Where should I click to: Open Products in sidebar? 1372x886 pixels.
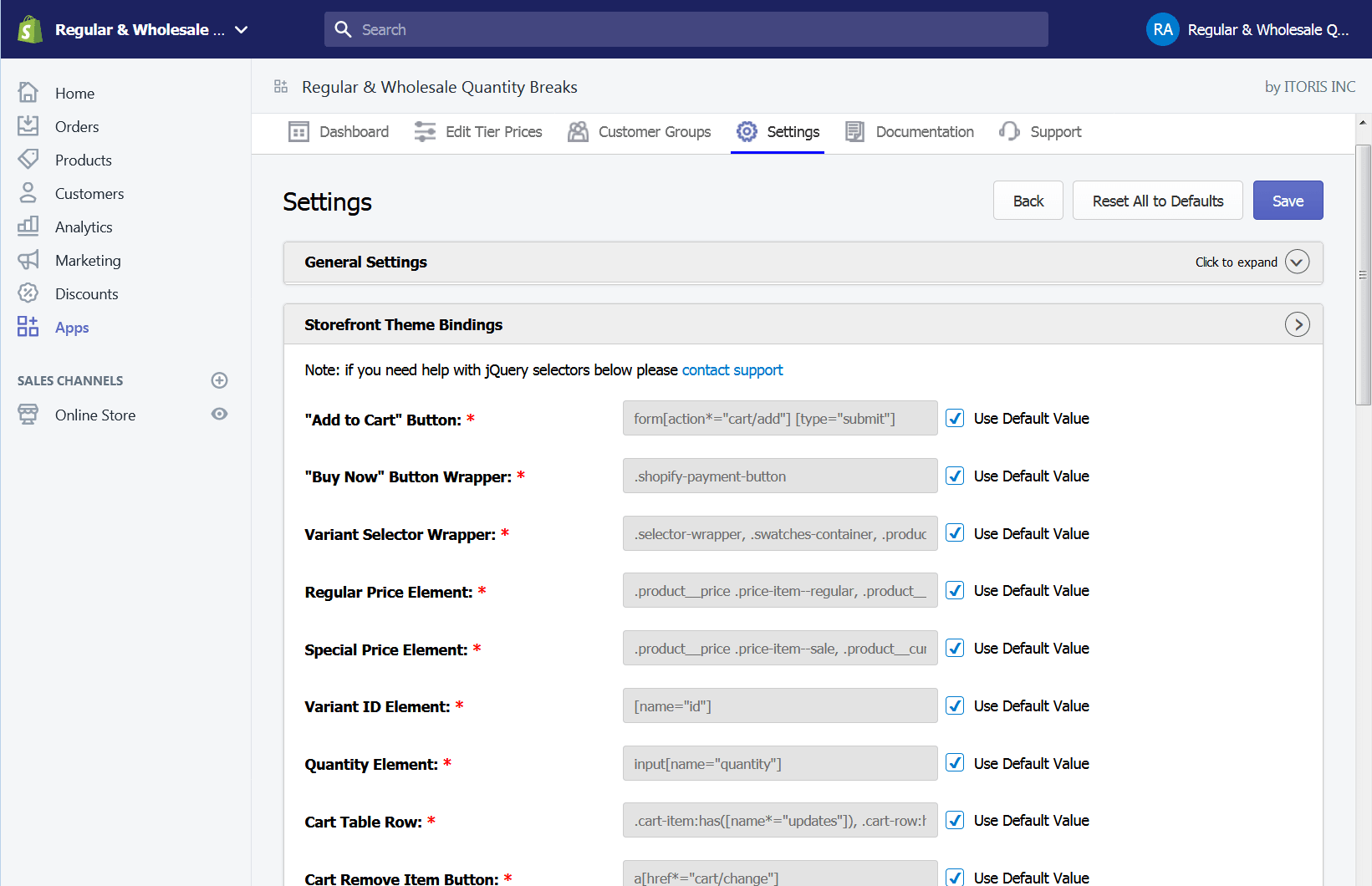click(x=84, y=160)
